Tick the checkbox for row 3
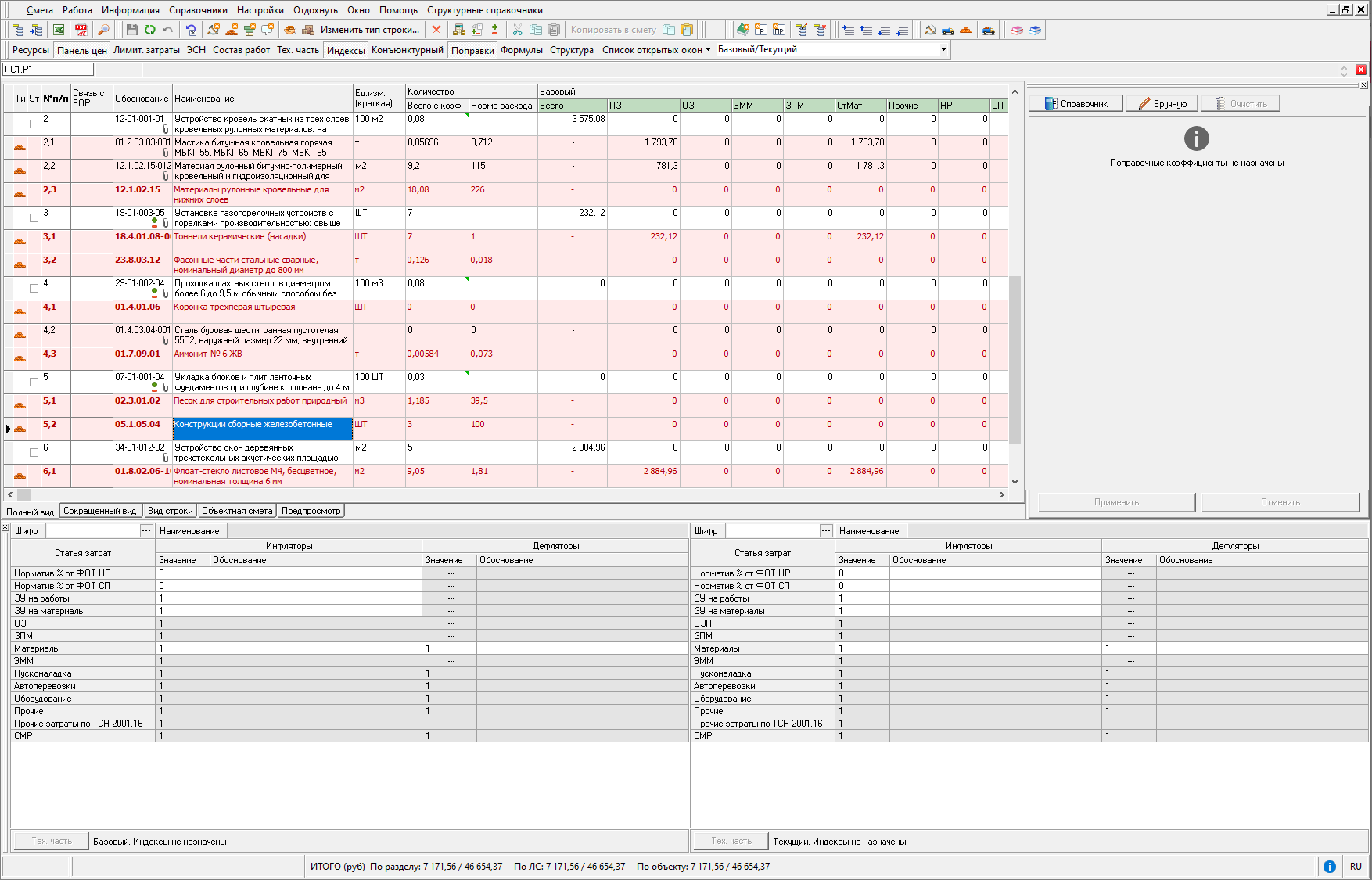Viewport: 1372px width, 880px height. (34, 217)
